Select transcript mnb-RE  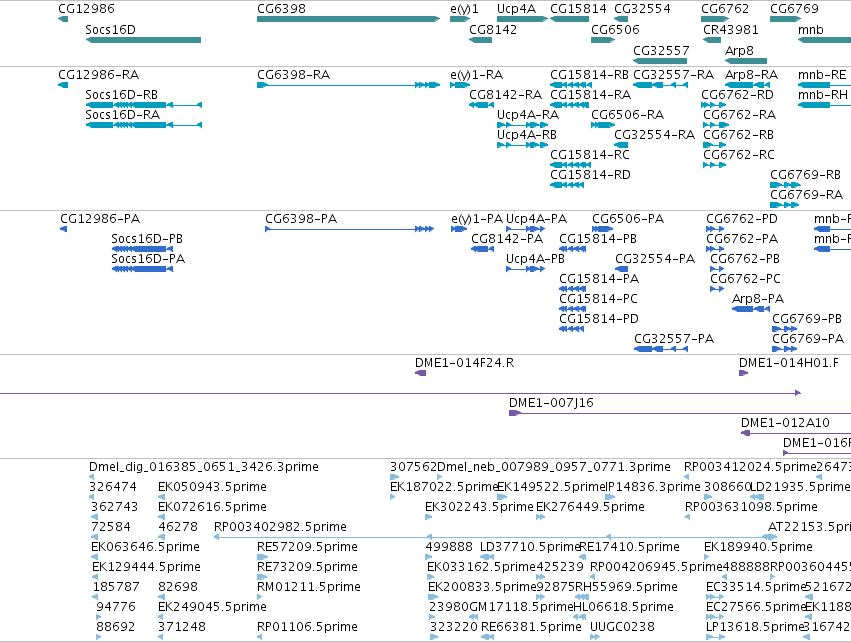[x=824, y=85]
